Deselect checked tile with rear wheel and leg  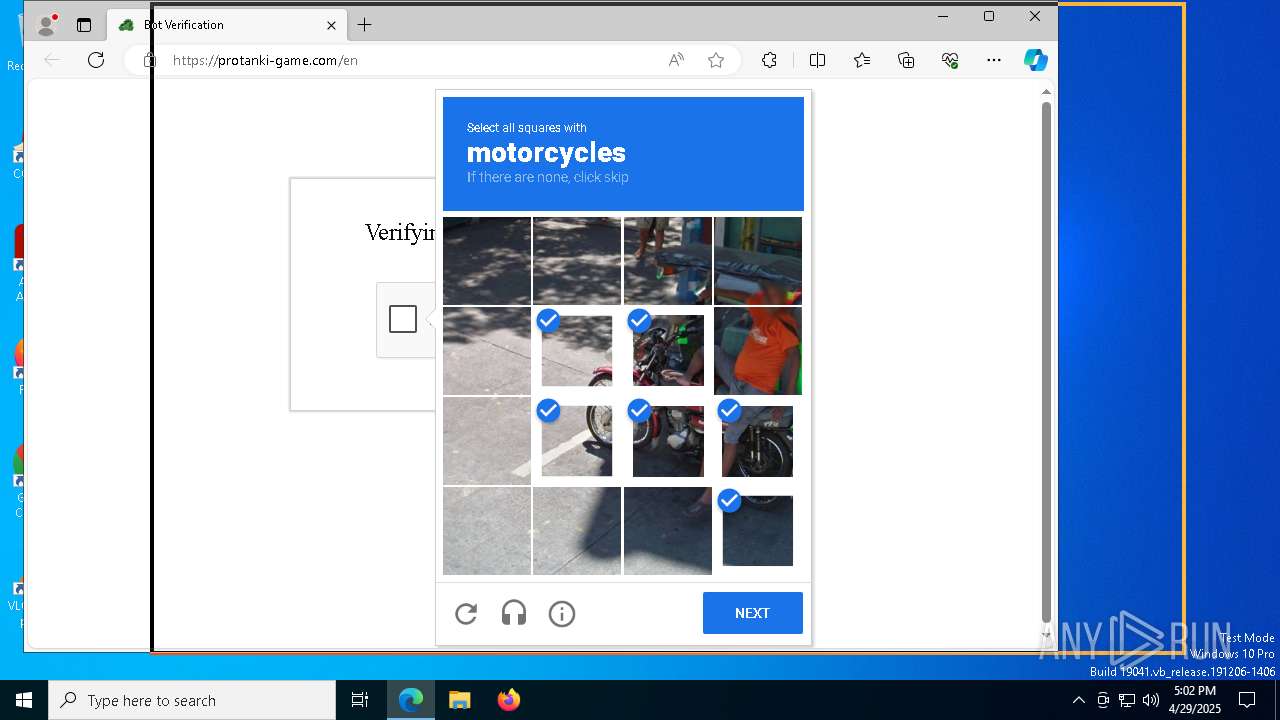(x=758, y=441)
